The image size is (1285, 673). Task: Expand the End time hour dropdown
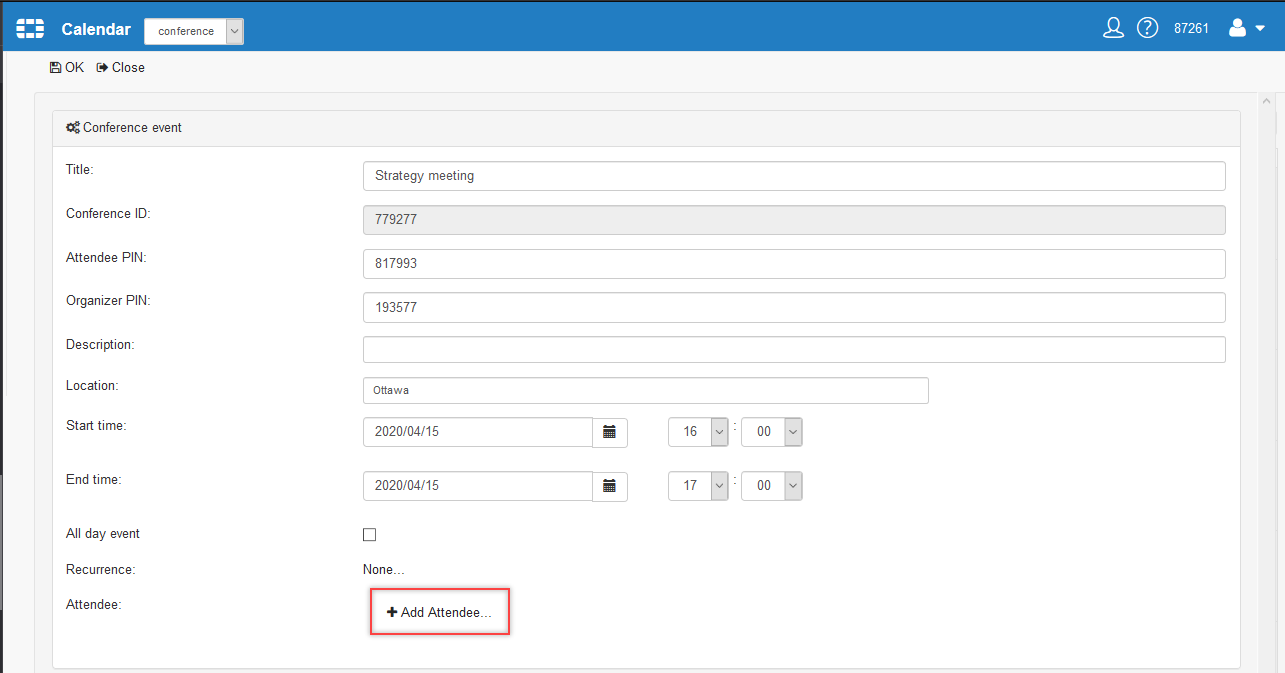pyautogui.click(x=719, y=486)
